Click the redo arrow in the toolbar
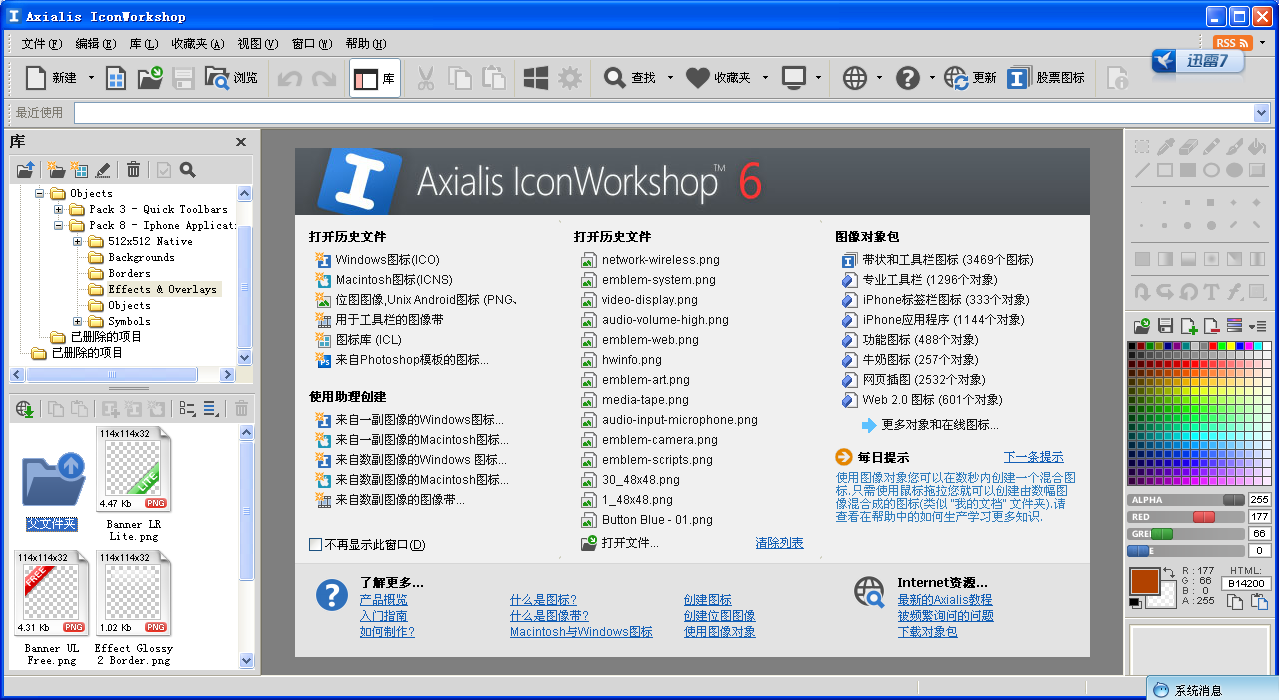Screen dimensions: 1279x700 click(x=324, y=78)
